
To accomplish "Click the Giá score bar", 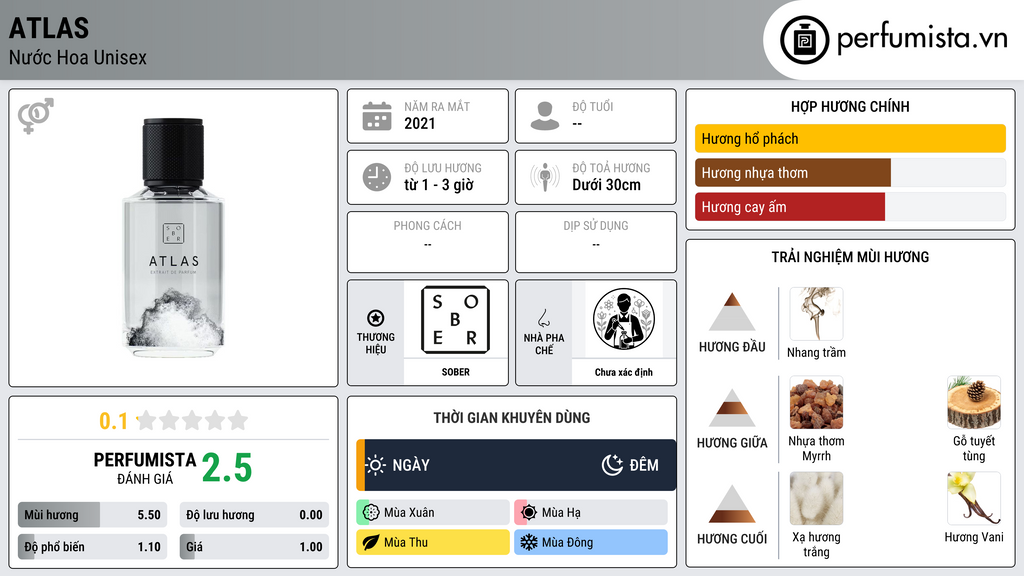I will point(254,547).
